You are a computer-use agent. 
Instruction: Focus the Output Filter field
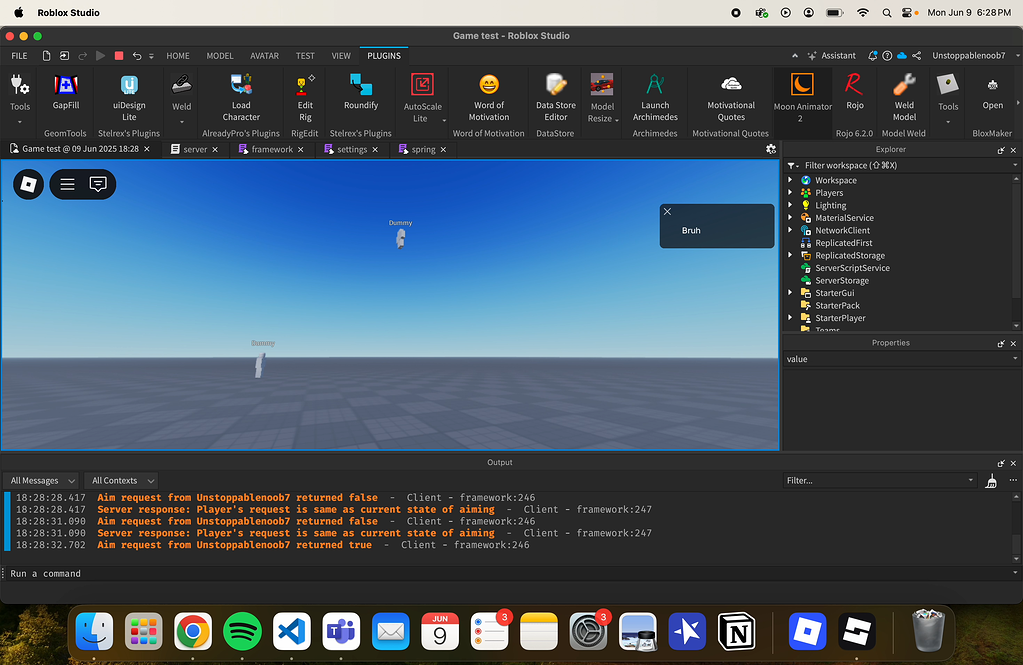click(x=879, y=480)
